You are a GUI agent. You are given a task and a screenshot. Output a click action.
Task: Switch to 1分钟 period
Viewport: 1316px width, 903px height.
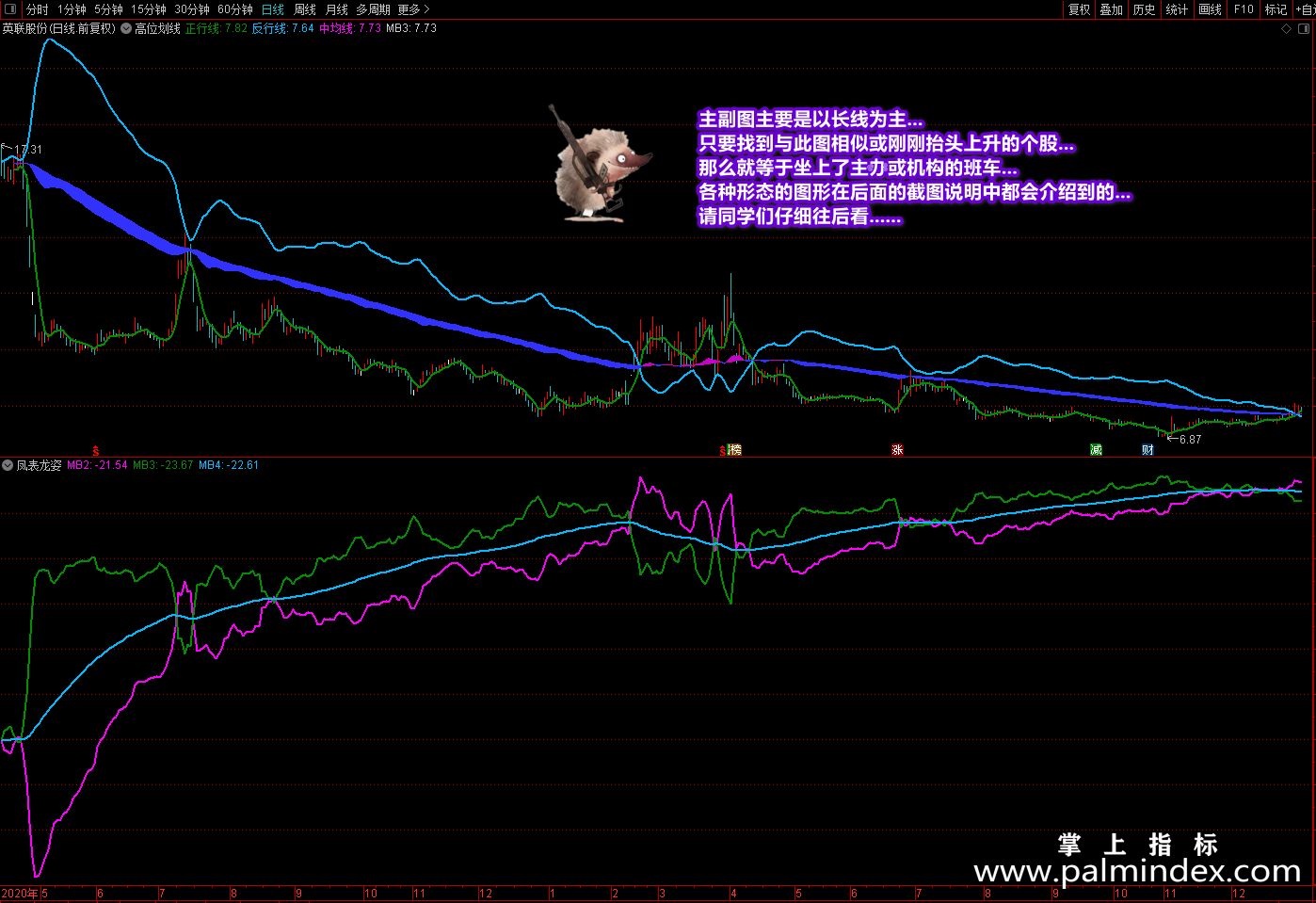72,9
